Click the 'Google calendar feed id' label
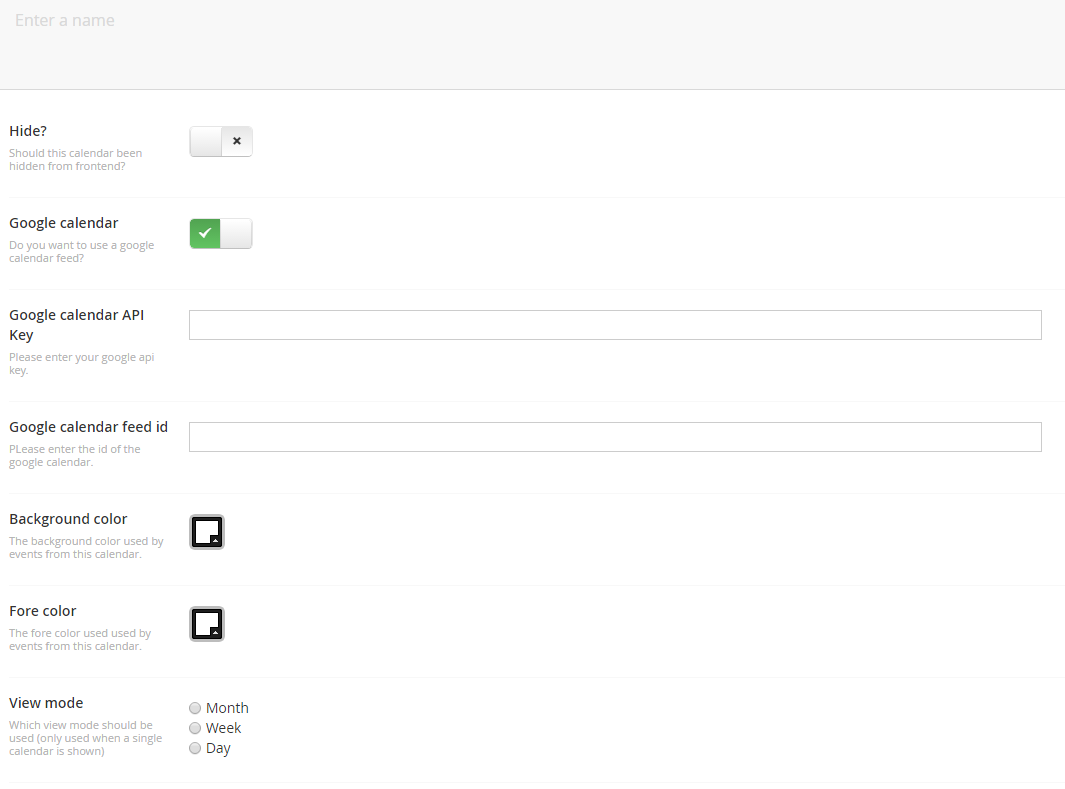Image resolution: width=1065 pixels, height=789 pixels. pos(88,427)
